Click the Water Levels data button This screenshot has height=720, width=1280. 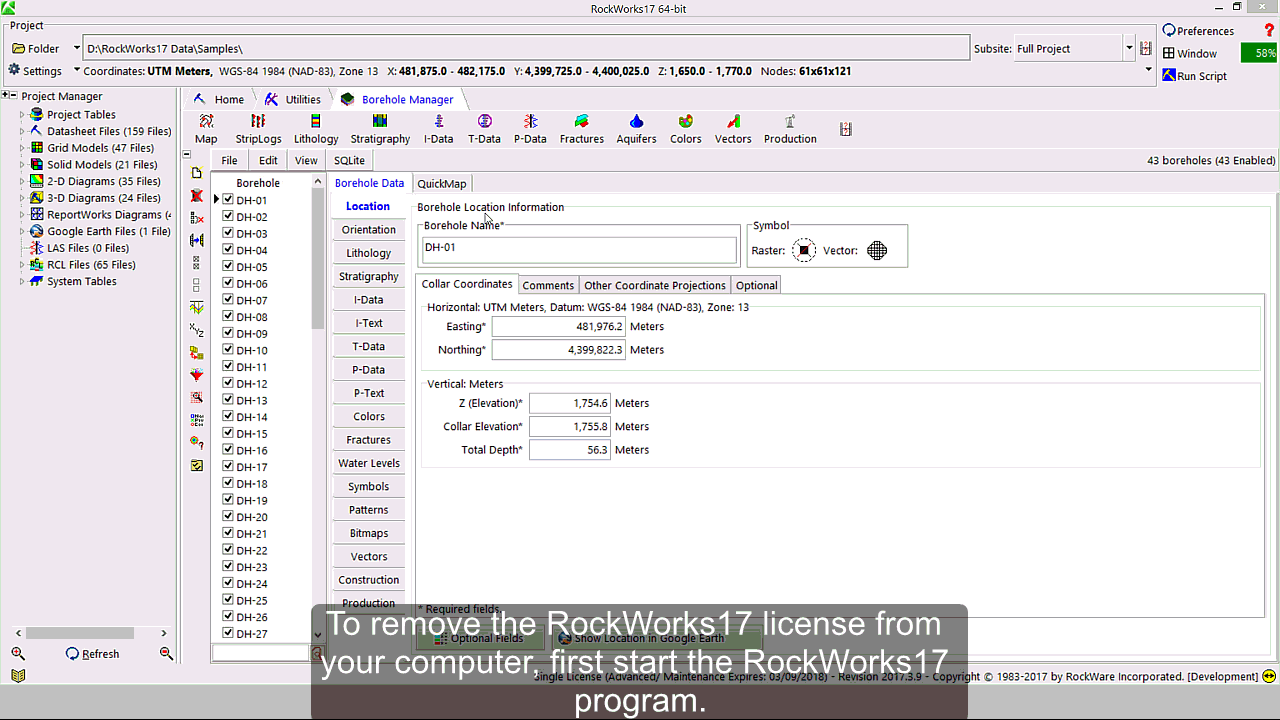pos(369,463)
